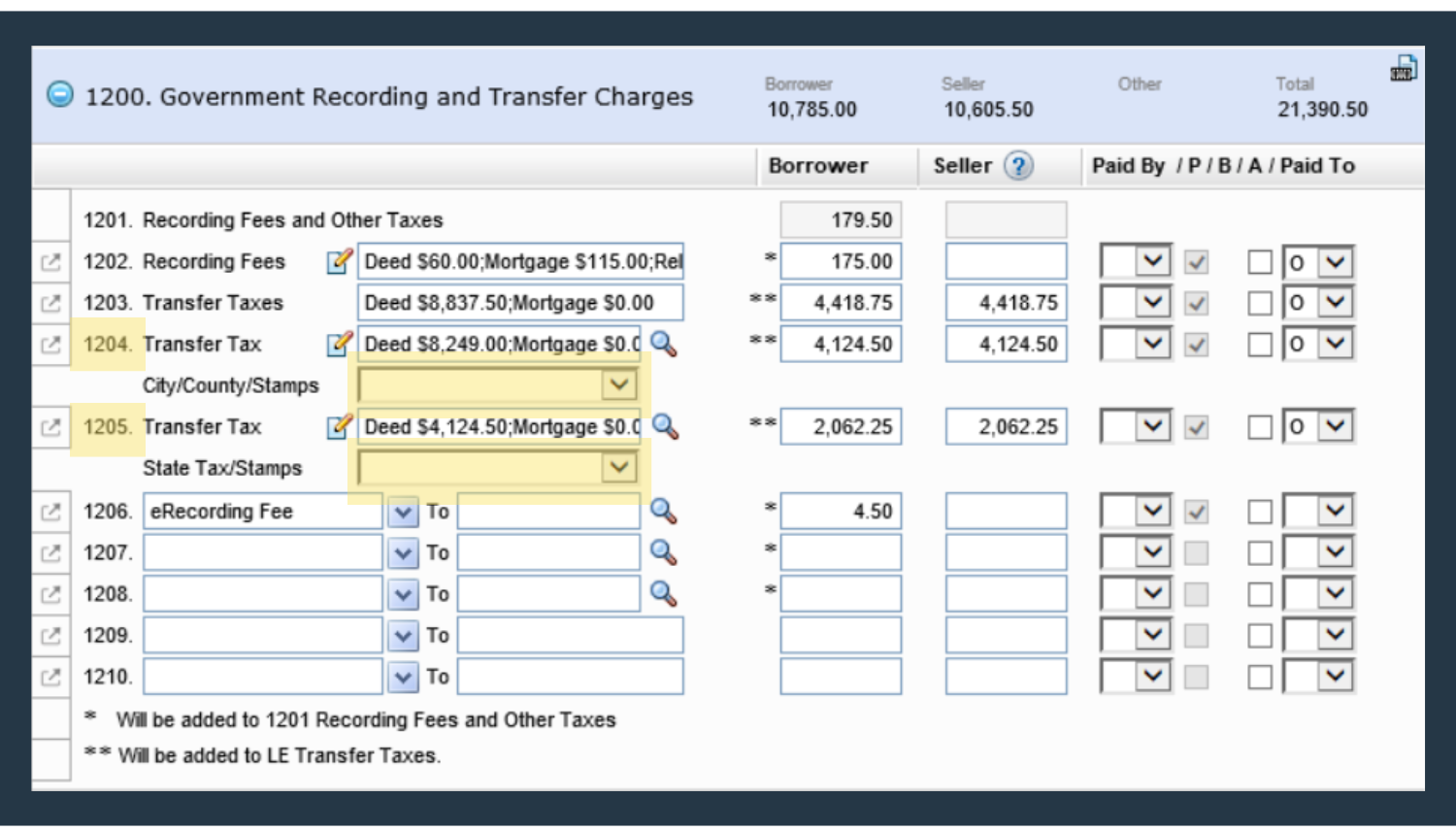Open Seller column help question mark
The height and width of the screenshot is (831, 1456).
click(1018, 166)
